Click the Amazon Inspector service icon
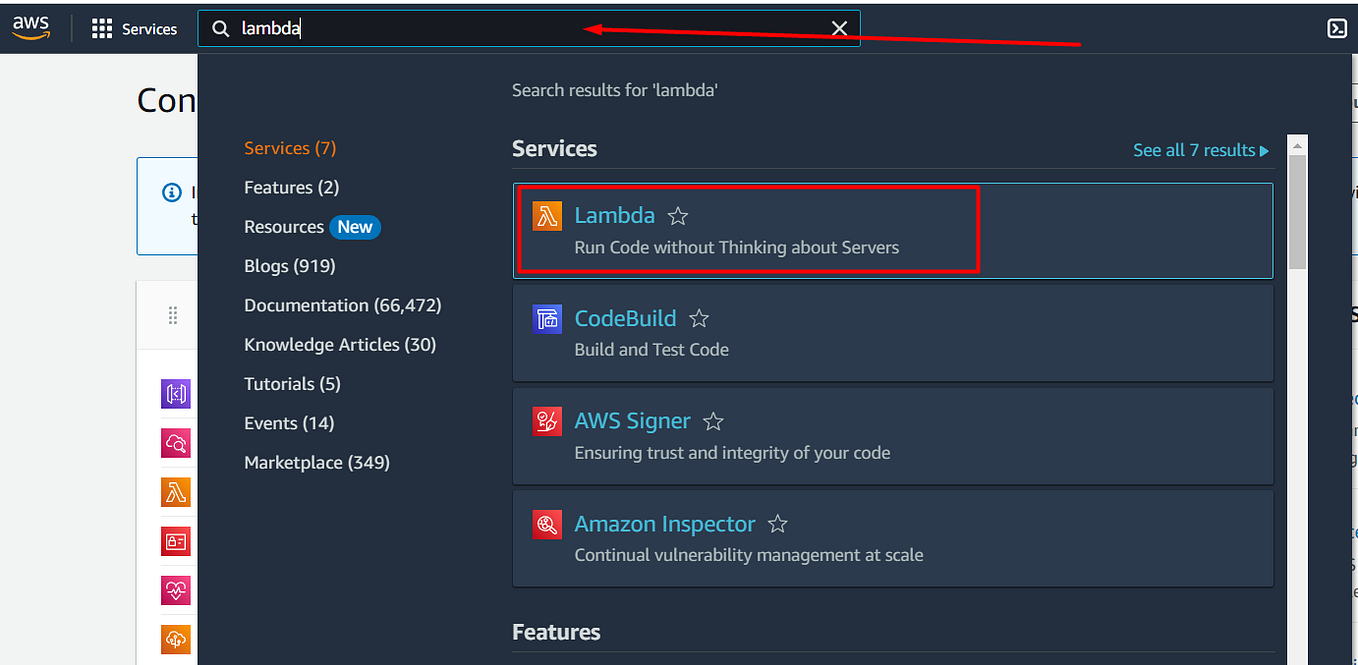 (x=547, y=524)
